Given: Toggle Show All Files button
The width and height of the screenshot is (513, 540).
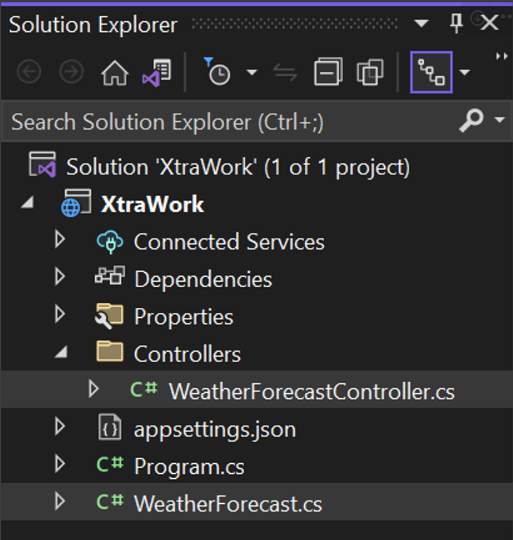Looking at the screenshot, I should coord(370,72).
